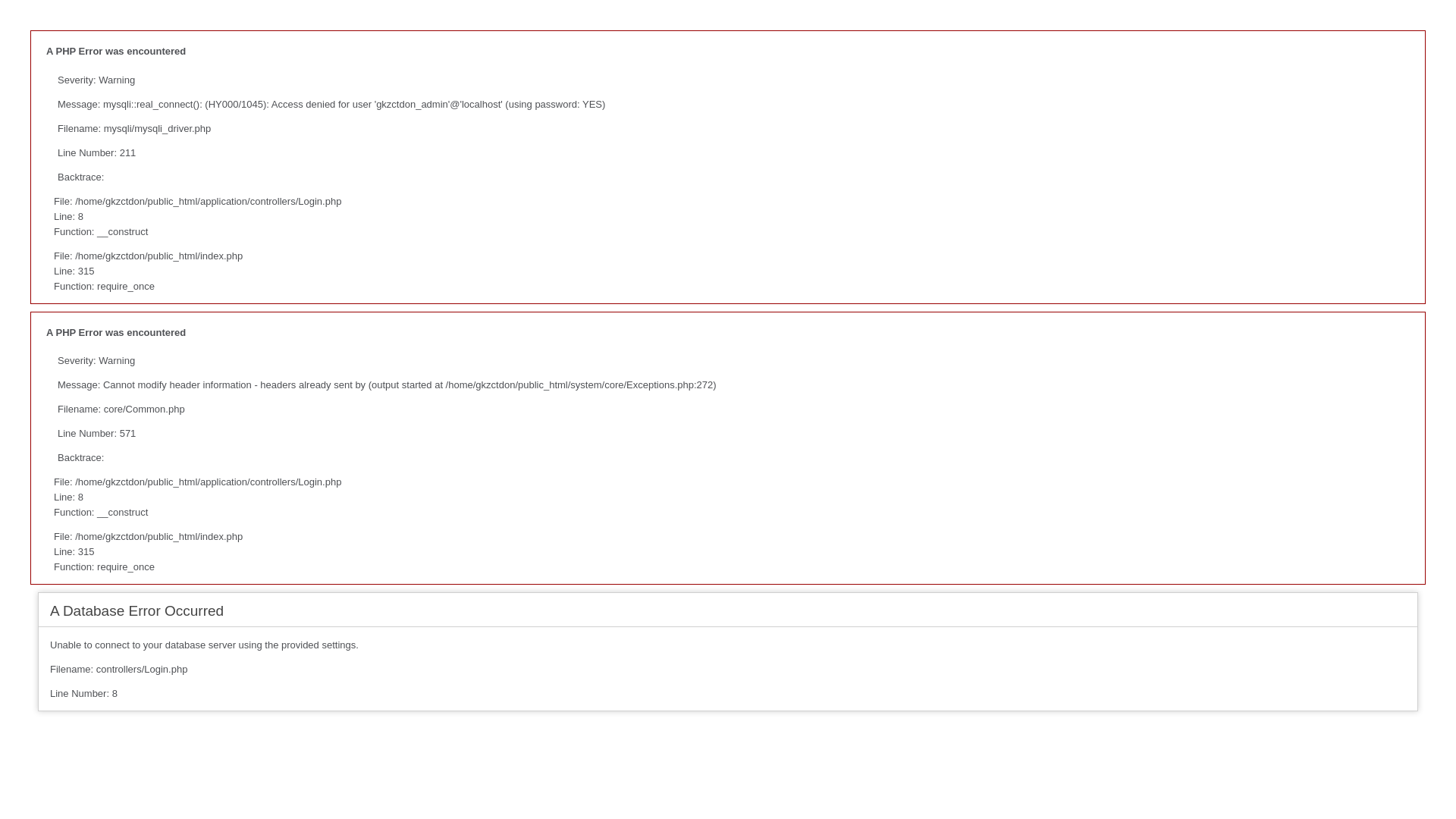The height and width of the screenshot is (819, 1456).
Task: Click the second Login.php controller file path
Action: [197, 482]
